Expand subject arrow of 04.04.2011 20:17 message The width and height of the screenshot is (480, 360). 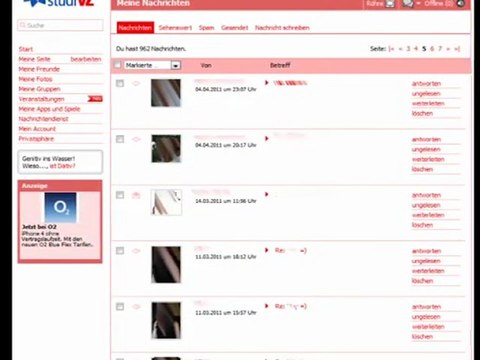267,138
